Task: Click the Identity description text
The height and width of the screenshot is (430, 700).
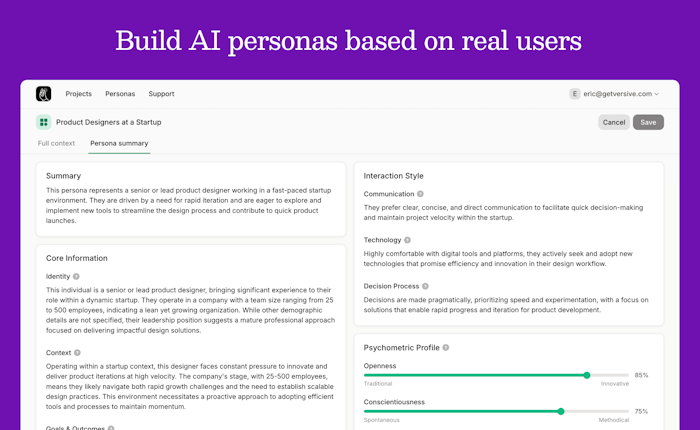Action: [x=190, y=310]
